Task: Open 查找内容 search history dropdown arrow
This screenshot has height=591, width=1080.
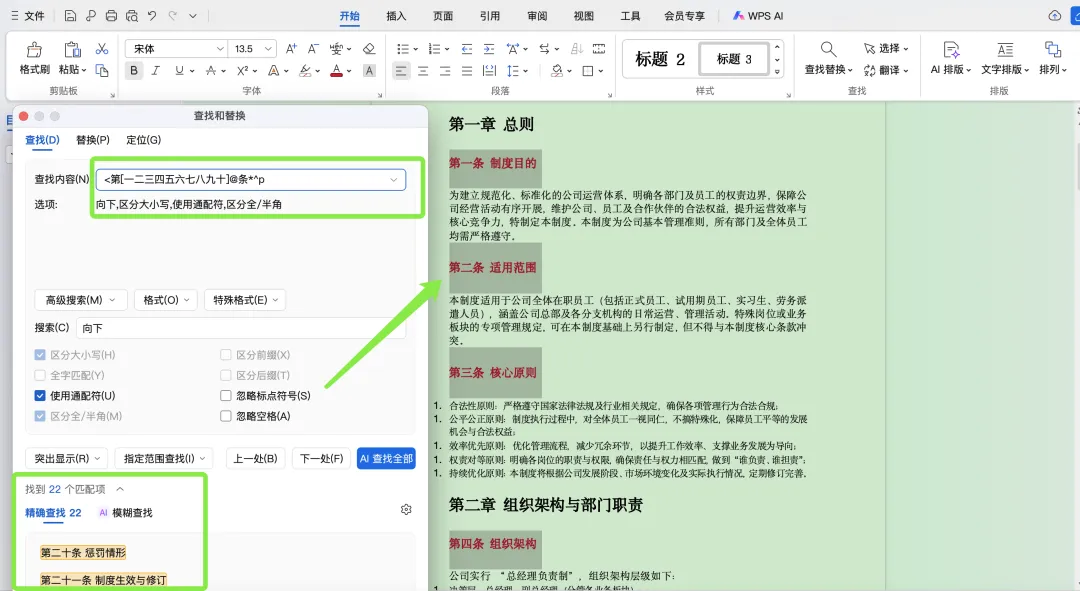Action: coord(393,179)
